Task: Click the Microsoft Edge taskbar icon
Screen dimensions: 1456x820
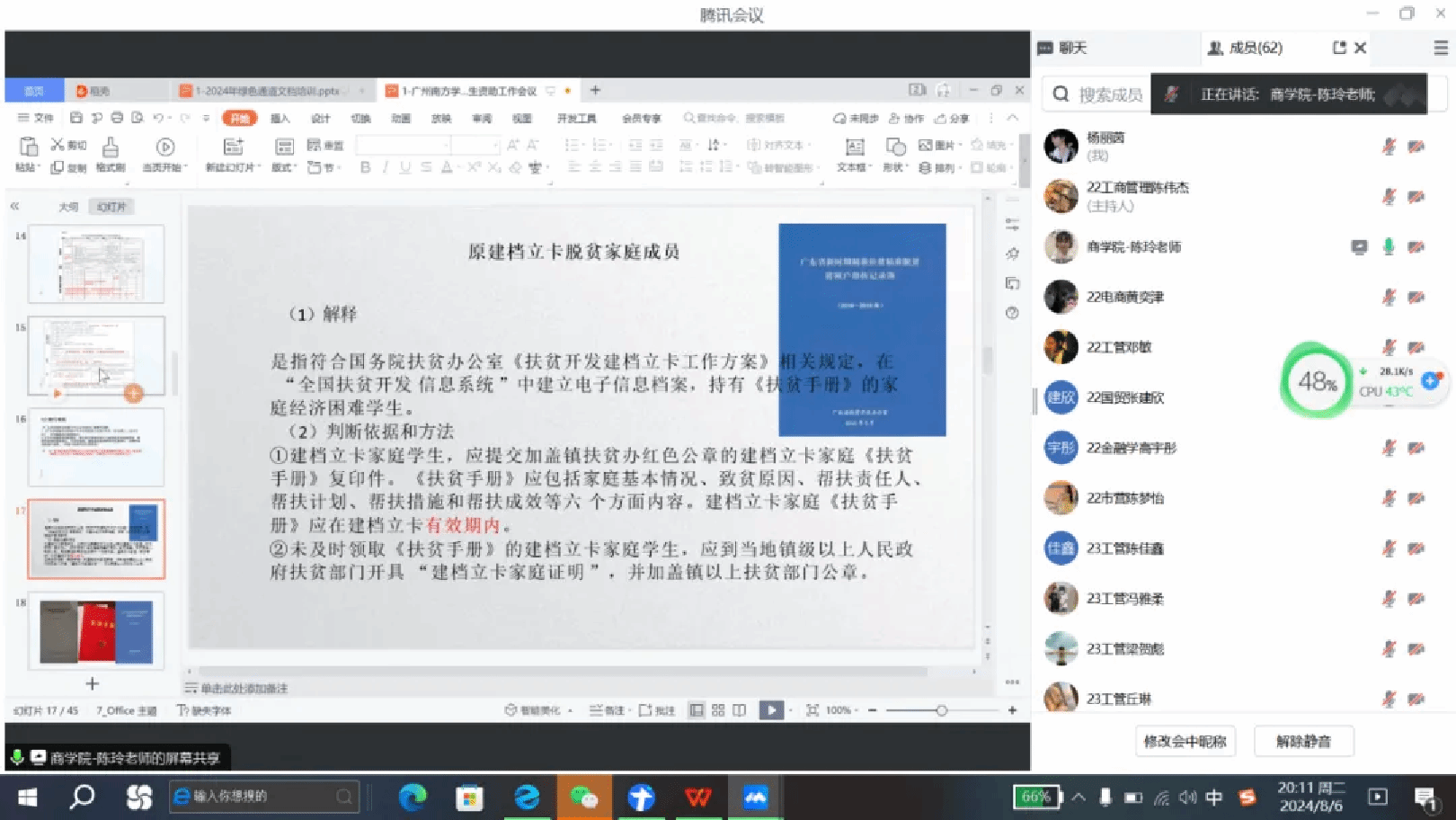Action: coord(413,797)
